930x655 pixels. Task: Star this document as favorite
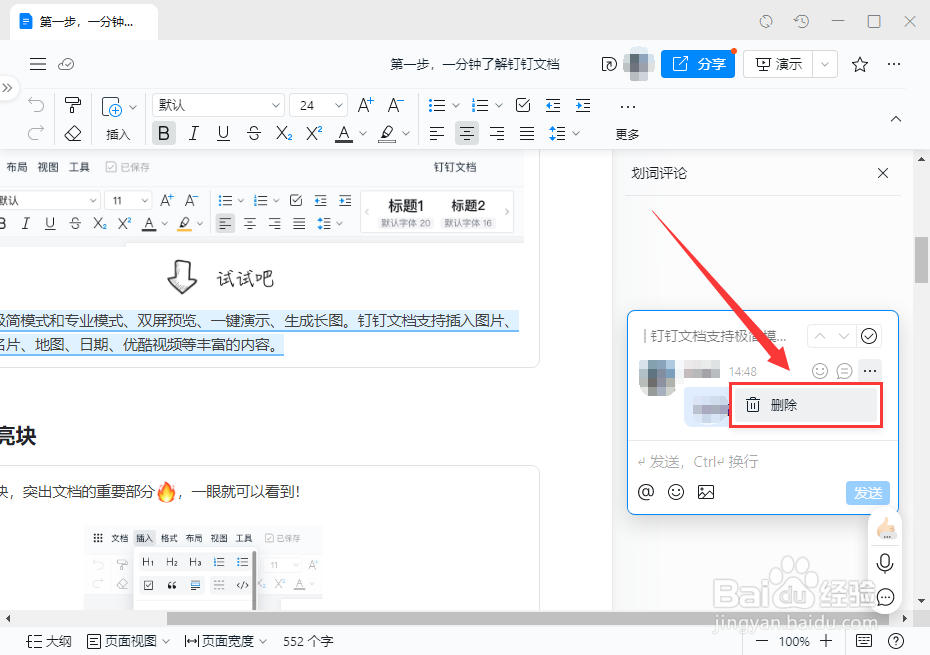[860, 64]
